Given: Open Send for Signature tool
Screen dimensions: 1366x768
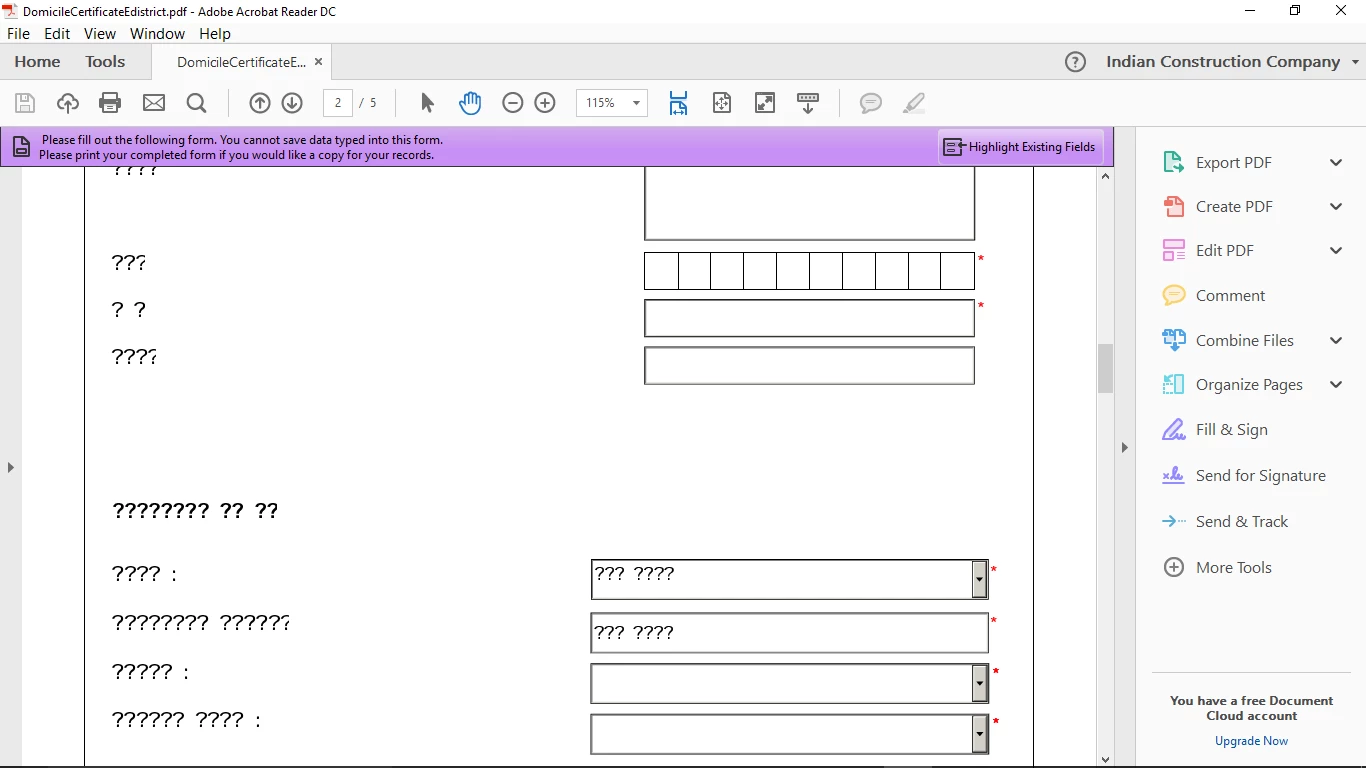Looking at the screenshot, I should coord(1260,476).
